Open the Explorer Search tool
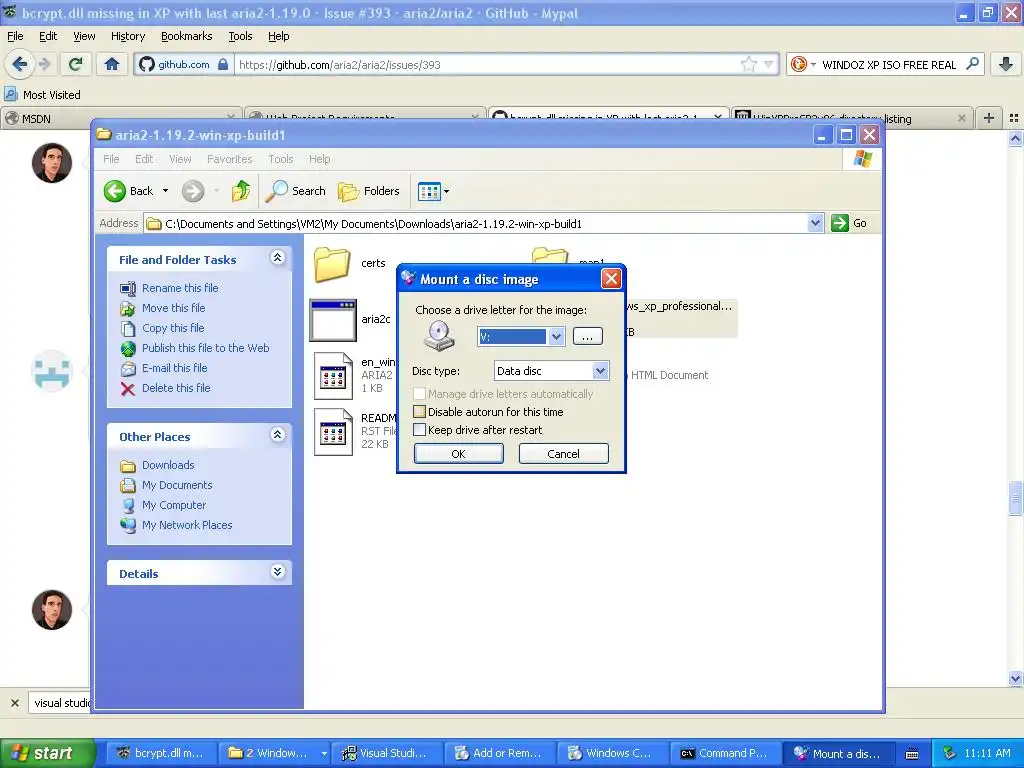Screen dimensions: 1024x768 tap(296, 191)
